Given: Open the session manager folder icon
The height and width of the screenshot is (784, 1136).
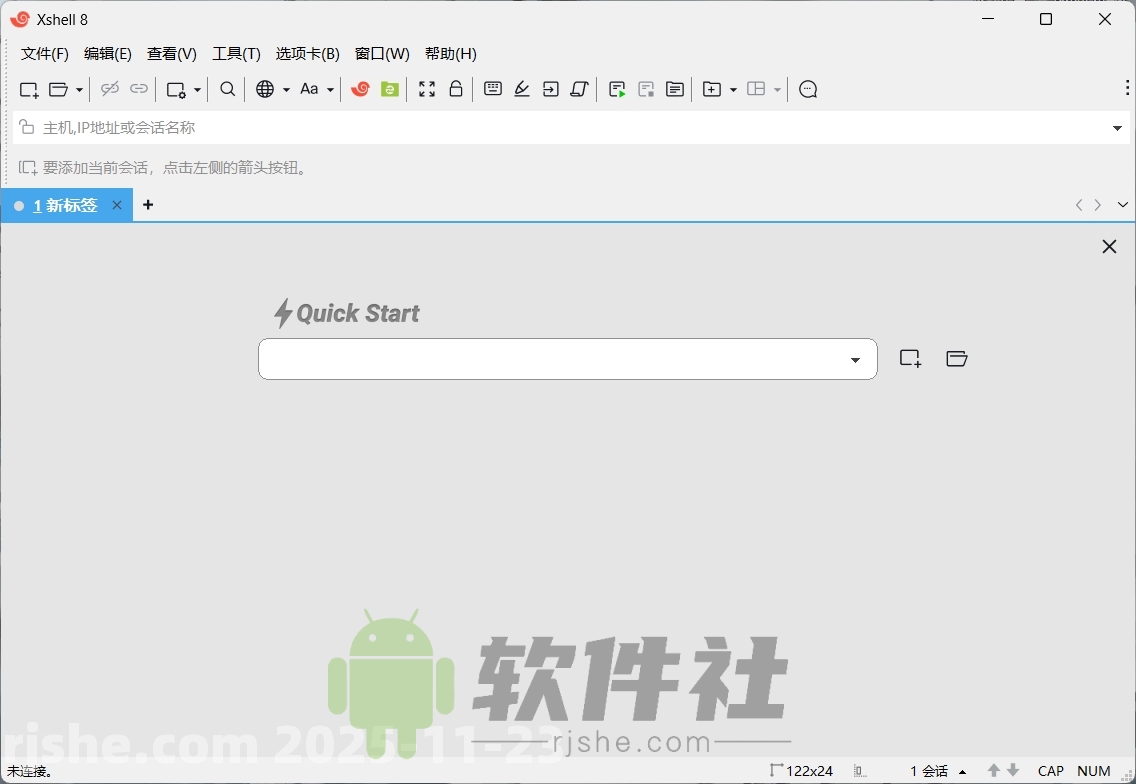Looking at the screenshot, I should [57, 89].
